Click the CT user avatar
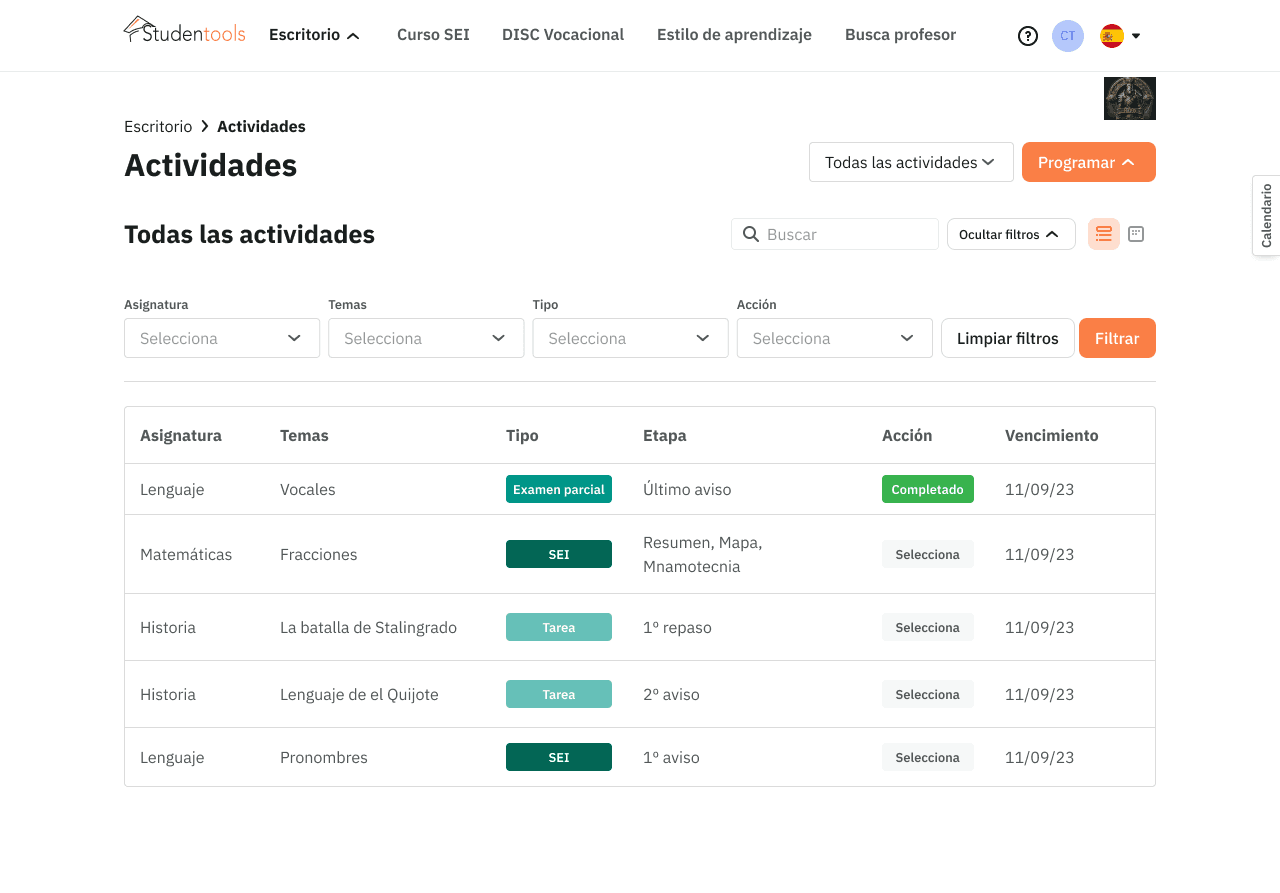The width and height of the screenshot is (1280, 893). pyautogui.click(x=1067, y=36)
